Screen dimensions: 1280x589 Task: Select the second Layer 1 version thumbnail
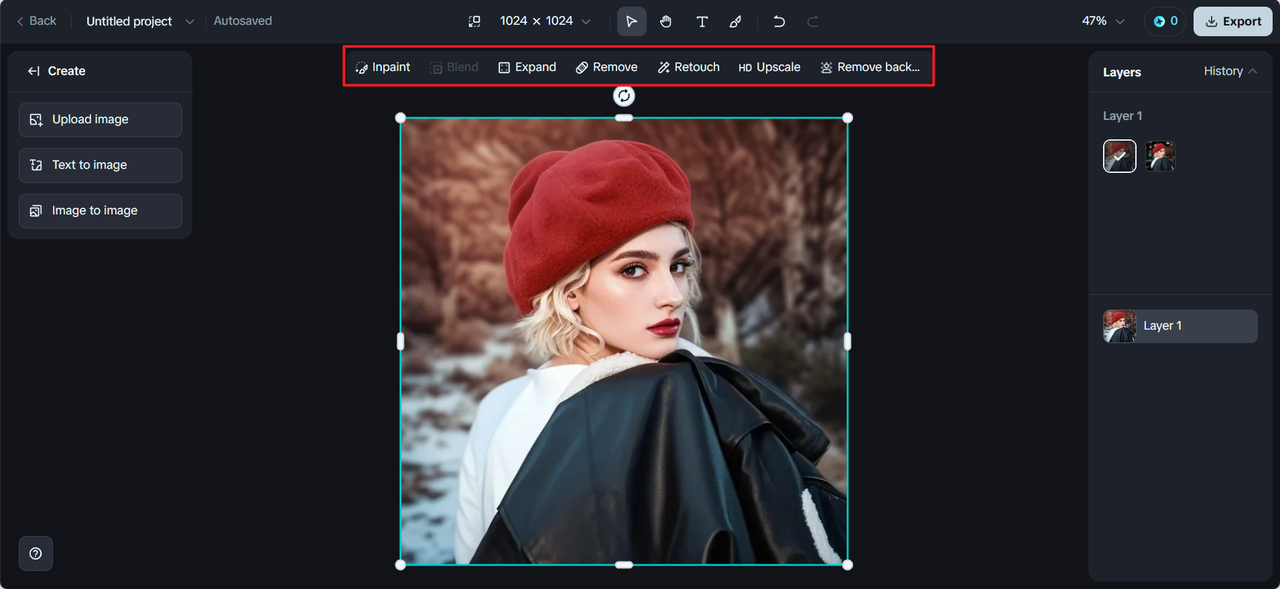tap(1160, 156)
